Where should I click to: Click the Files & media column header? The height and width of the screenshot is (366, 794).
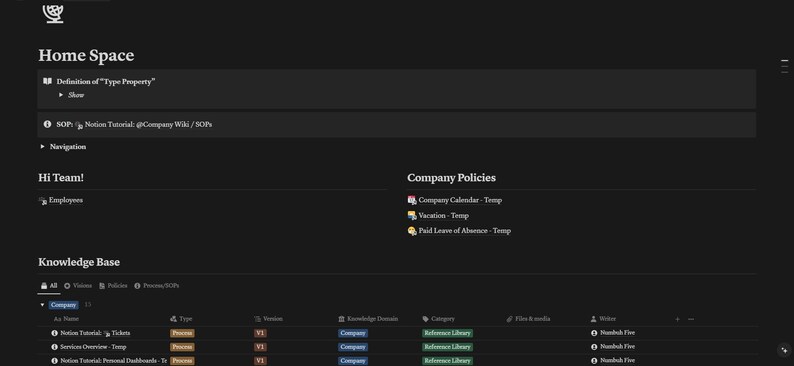point(528,319)
